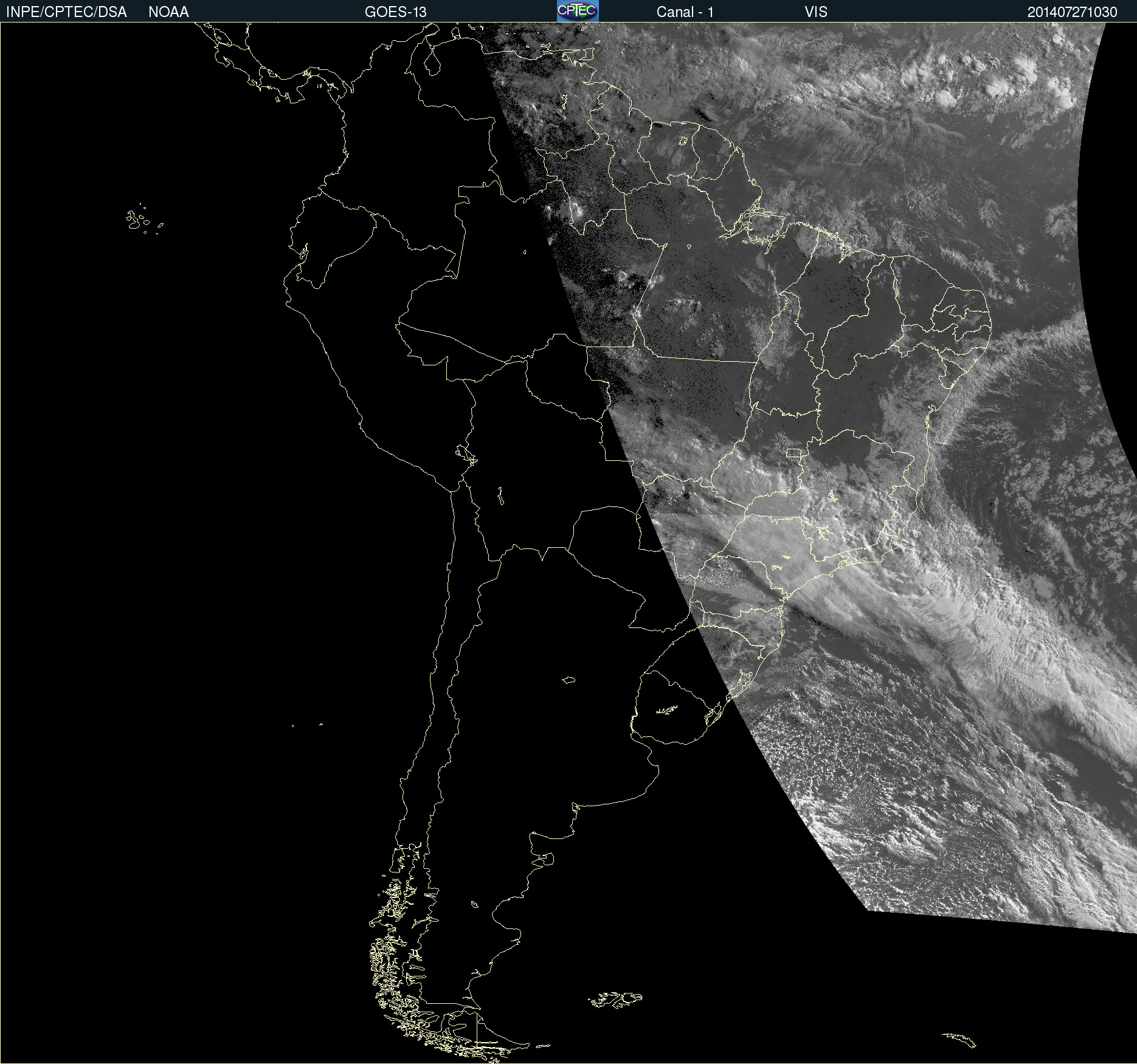Screen dimensions: 1137x1064
Task: Click the Mar Chiquita lake in Argentina
Action: [568, 680]
